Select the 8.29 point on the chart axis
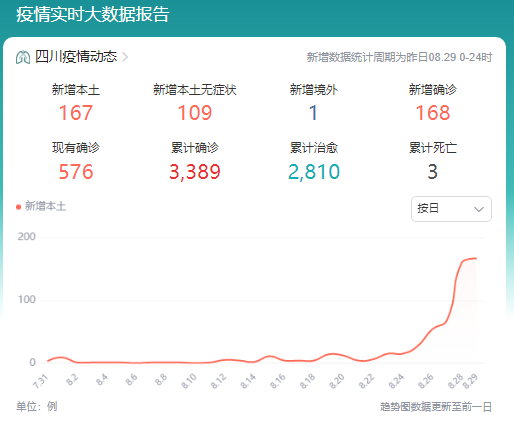This screenshot has width=514, height=429. [471, 381]
